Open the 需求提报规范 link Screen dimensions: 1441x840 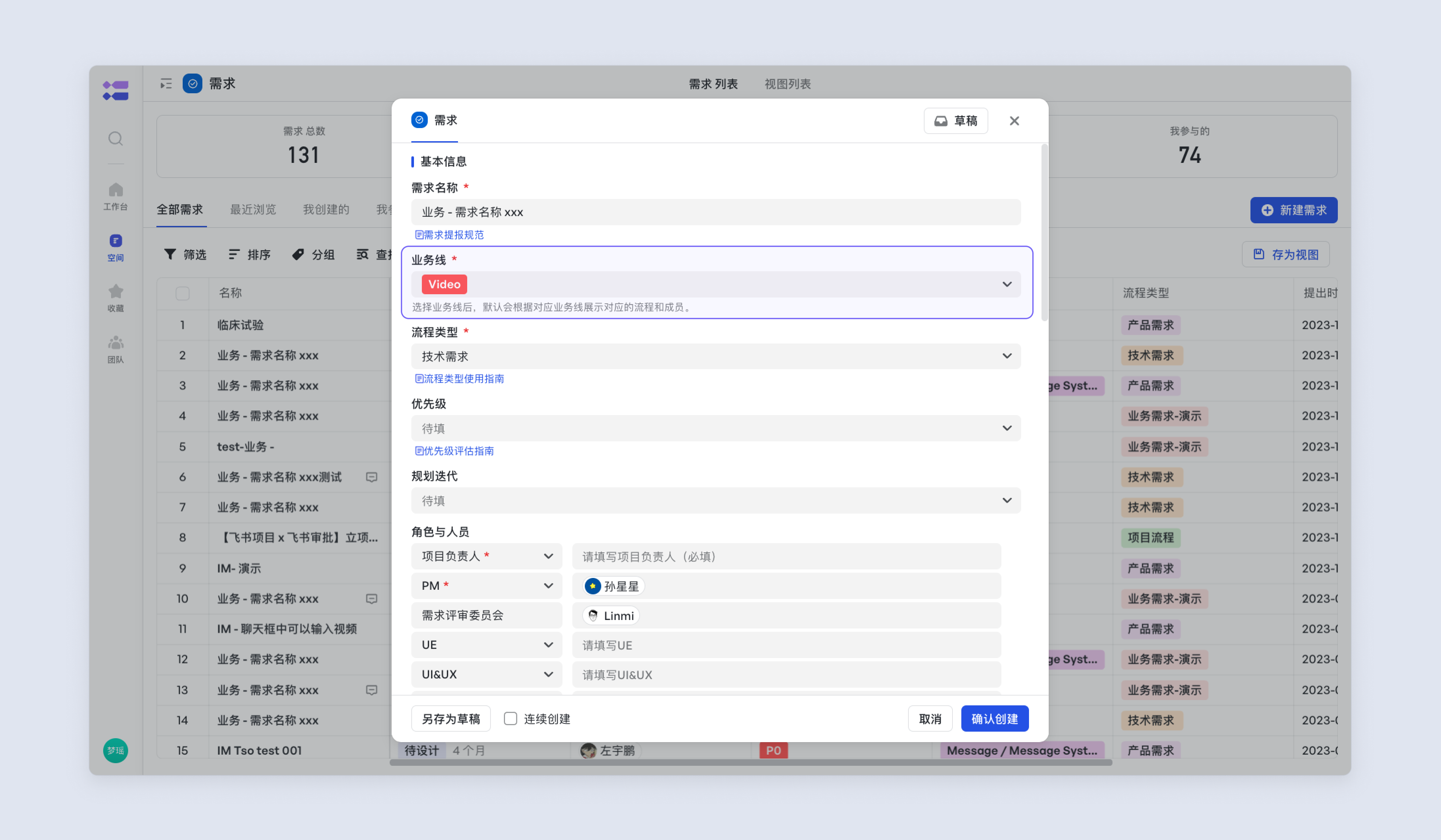tap(449, 235)
